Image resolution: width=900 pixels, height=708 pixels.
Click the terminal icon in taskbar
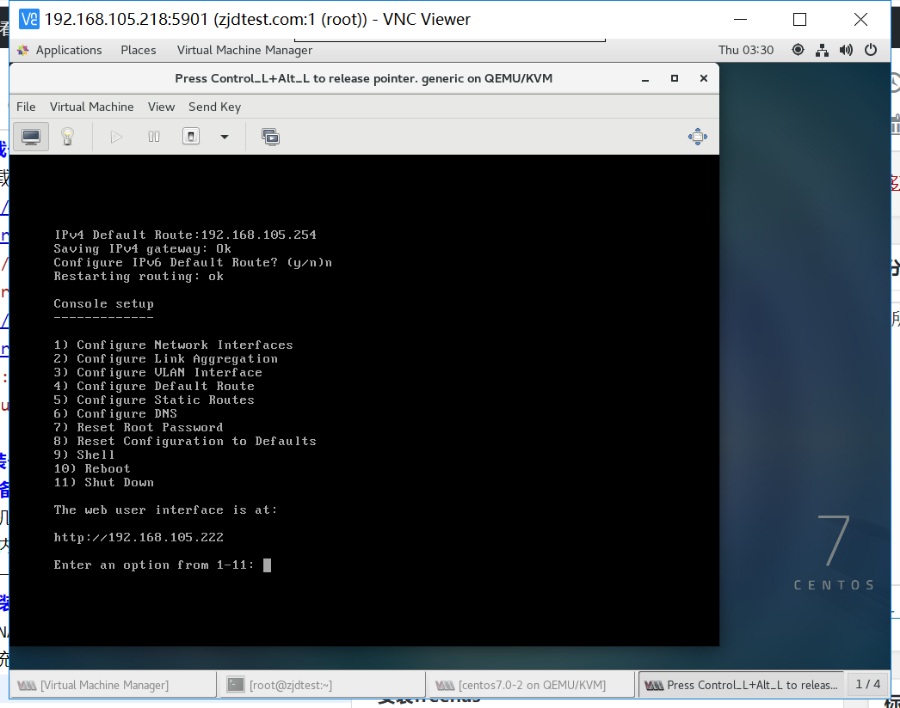(235, 684)
